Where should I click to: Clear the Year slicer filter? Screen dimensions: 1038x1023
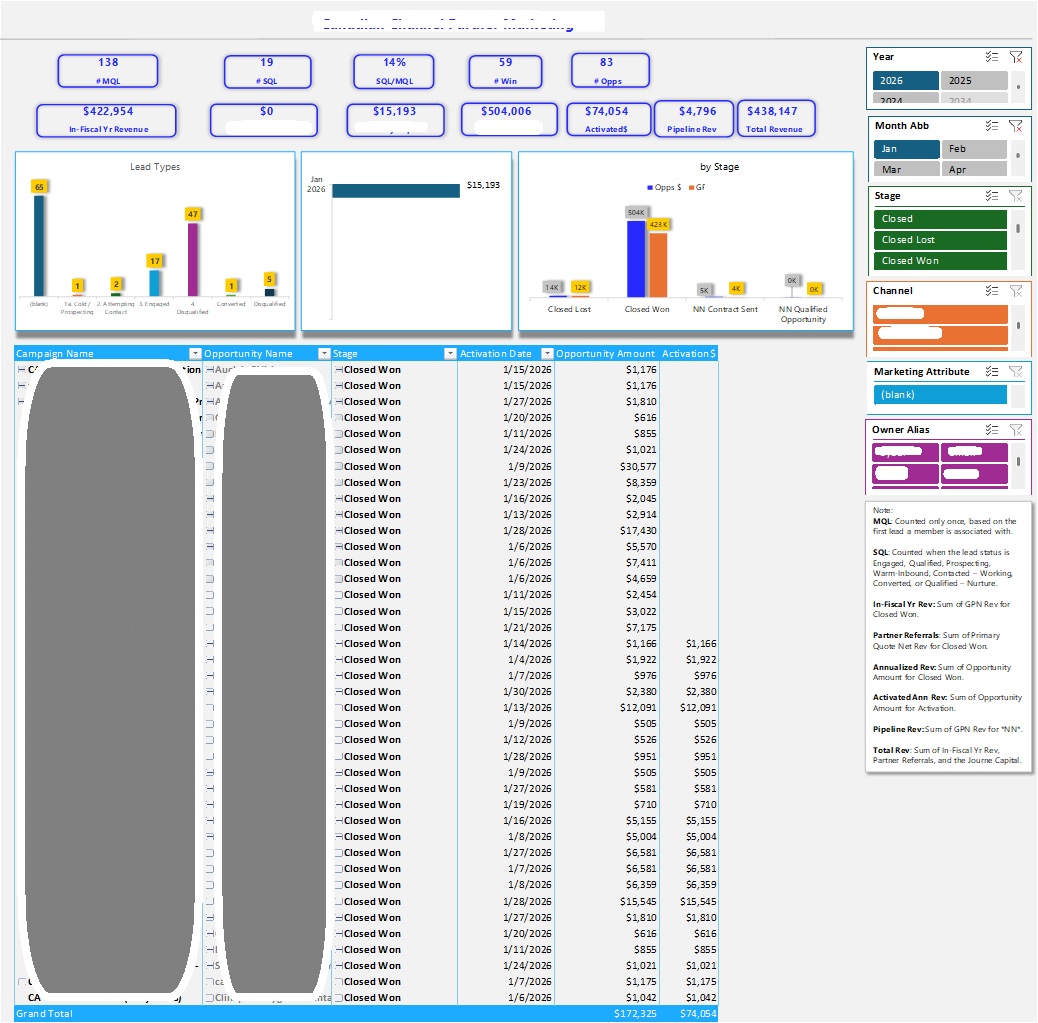1015,57
